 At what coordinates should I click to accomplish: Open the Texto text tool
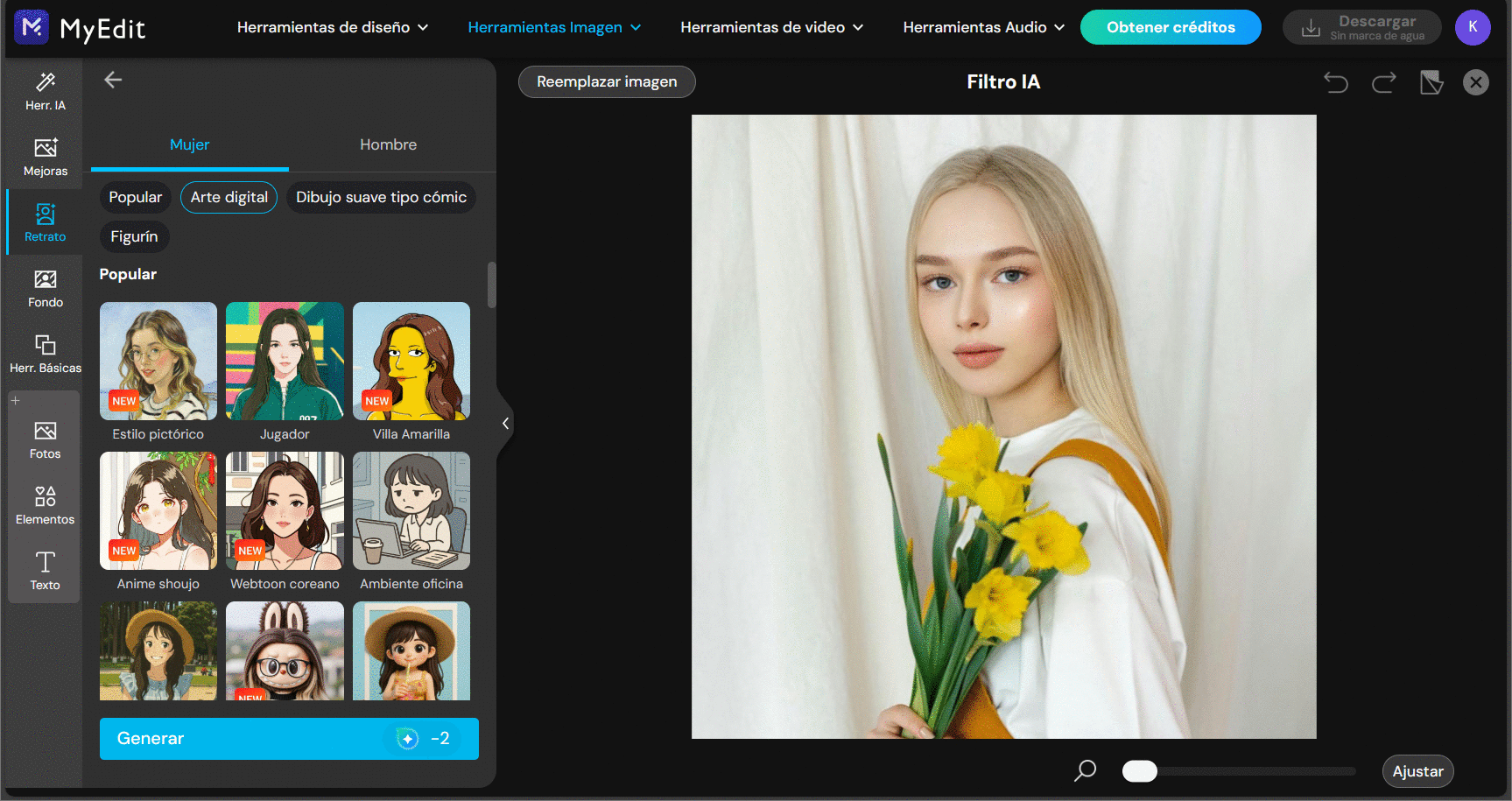coord(46,572)
